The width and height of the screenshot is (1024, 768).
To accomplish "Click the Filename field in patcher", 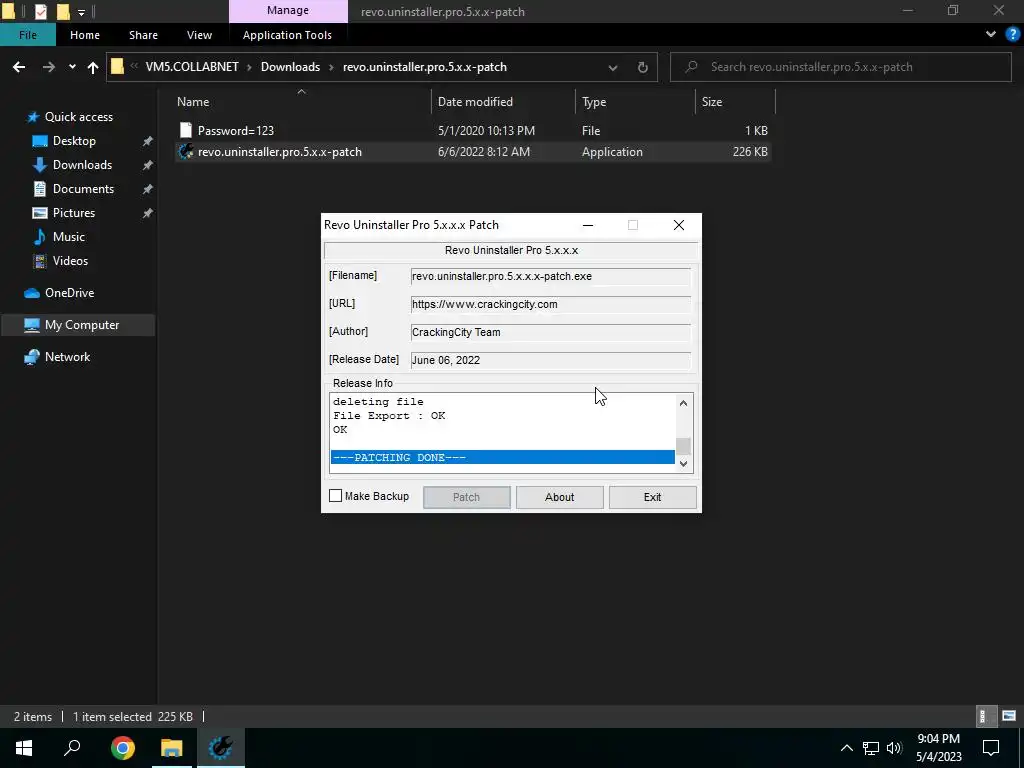I will click(x=550, y=276).
